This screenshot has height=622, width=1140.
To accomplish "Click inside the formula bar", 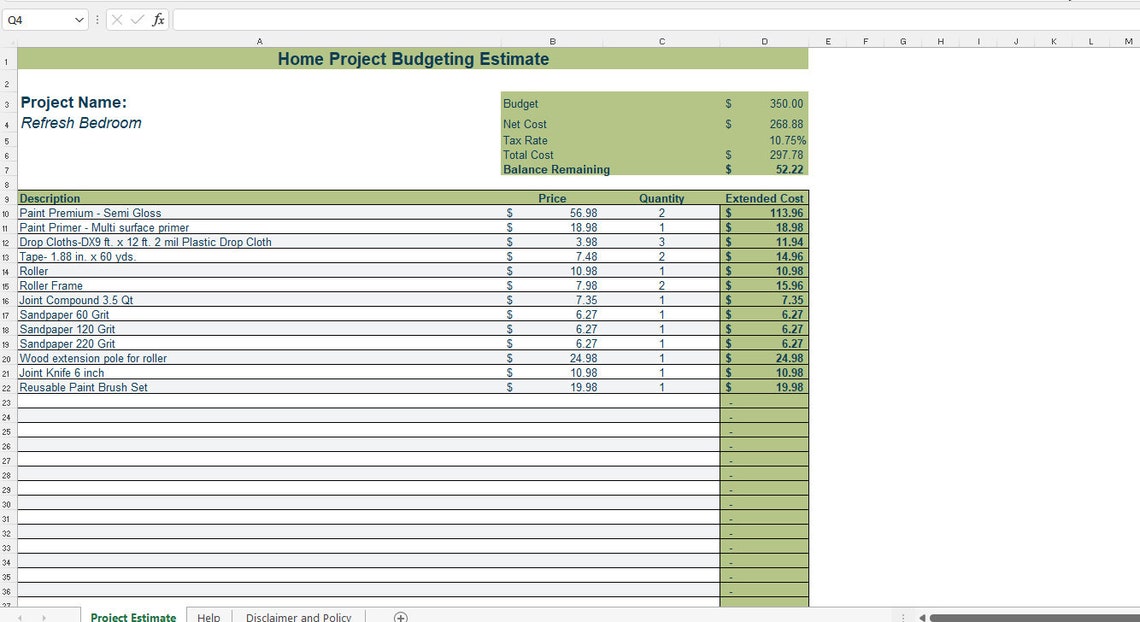I will coord(400,19).
